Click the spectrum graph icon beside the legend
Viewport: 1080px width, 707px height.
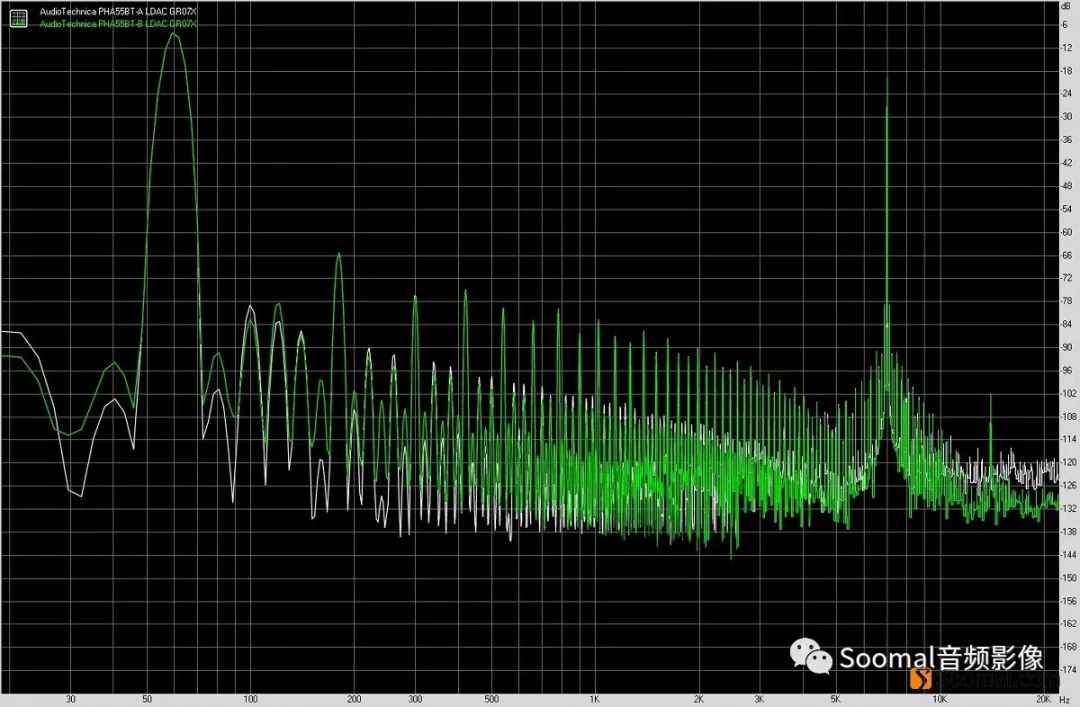point(19,17)
